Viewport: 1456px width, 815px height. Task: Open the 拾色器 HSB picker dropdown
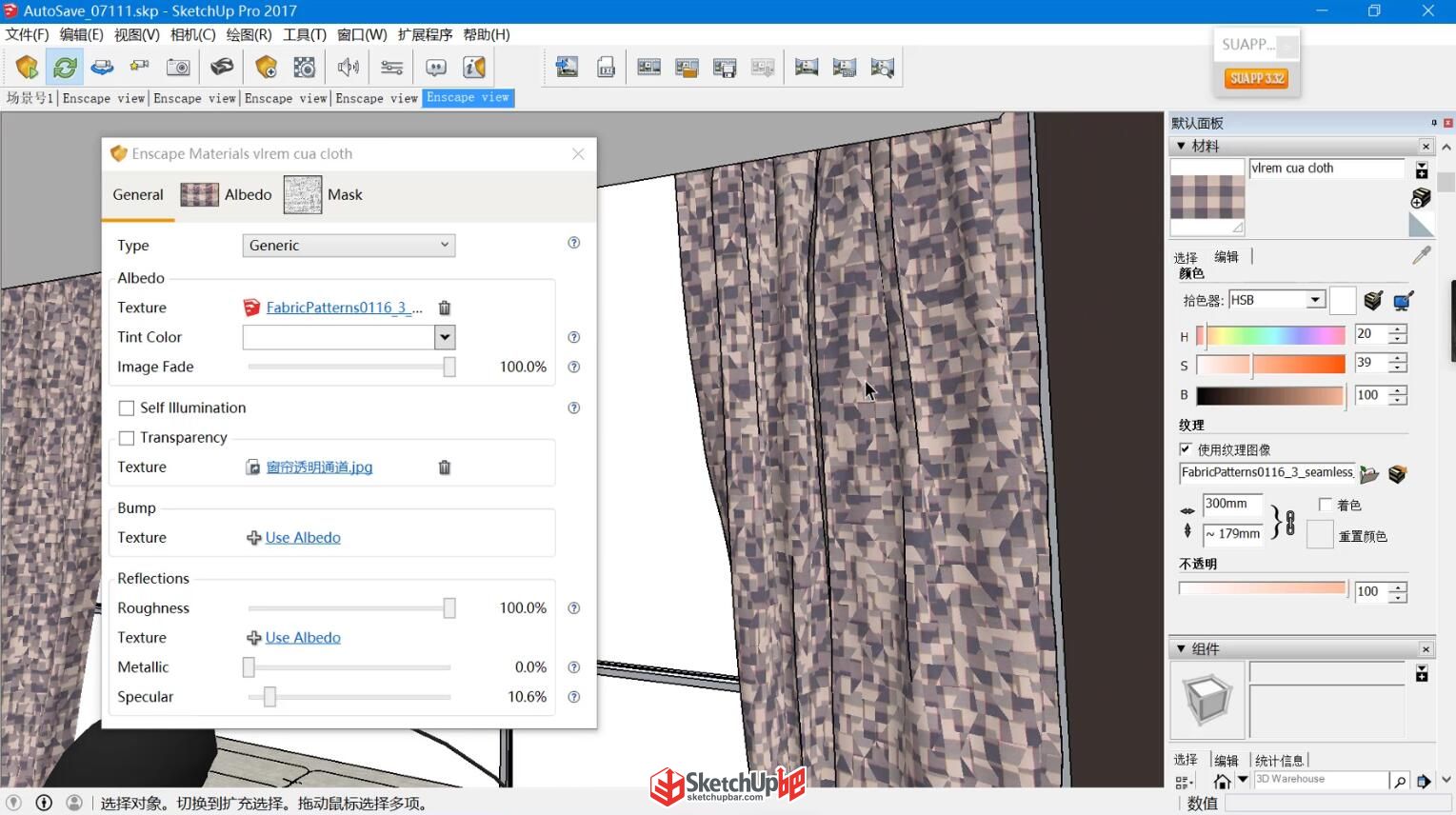(x=1277, y=300)
